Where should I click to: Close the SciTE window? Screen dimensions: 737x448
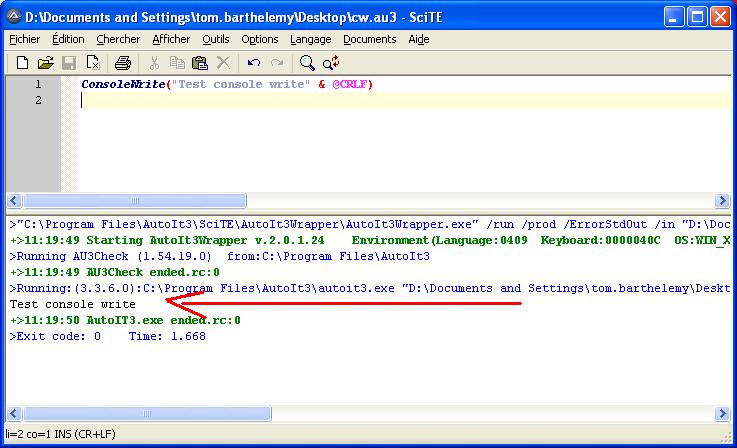pyautogui.click(x=720, y=17)
